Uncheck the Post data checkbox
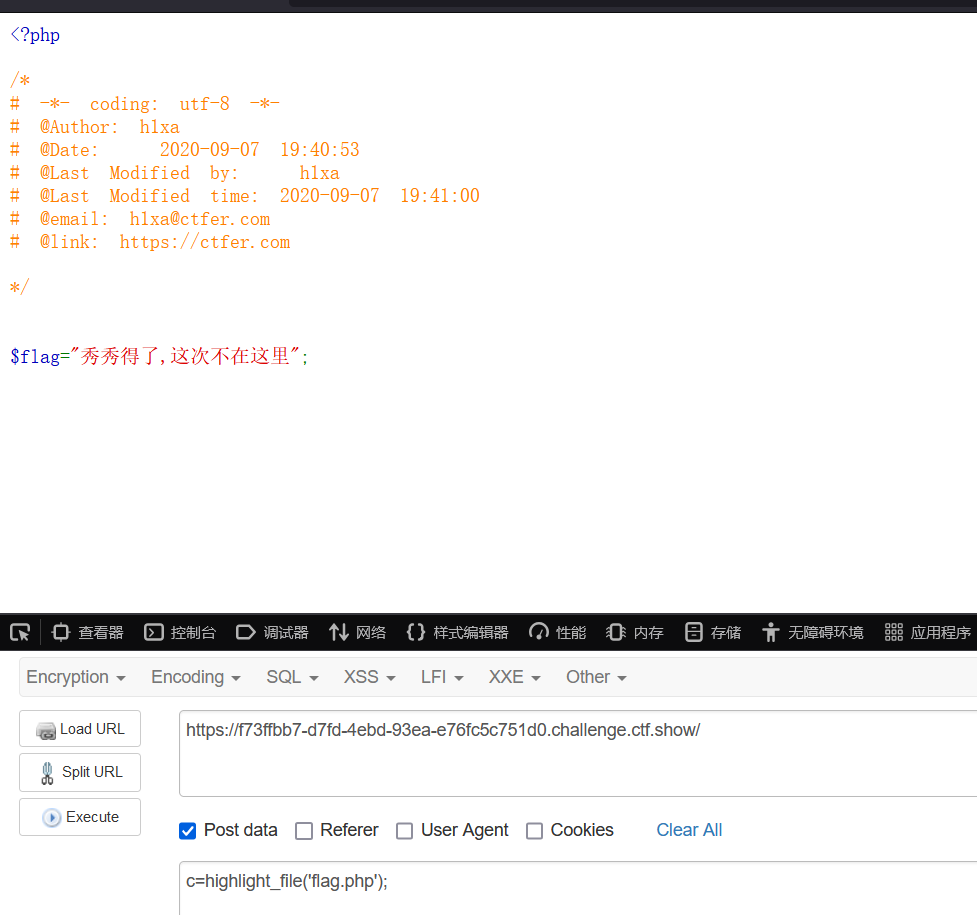Image resolution: width=977 pixels, height=915 pixels. 187,831
